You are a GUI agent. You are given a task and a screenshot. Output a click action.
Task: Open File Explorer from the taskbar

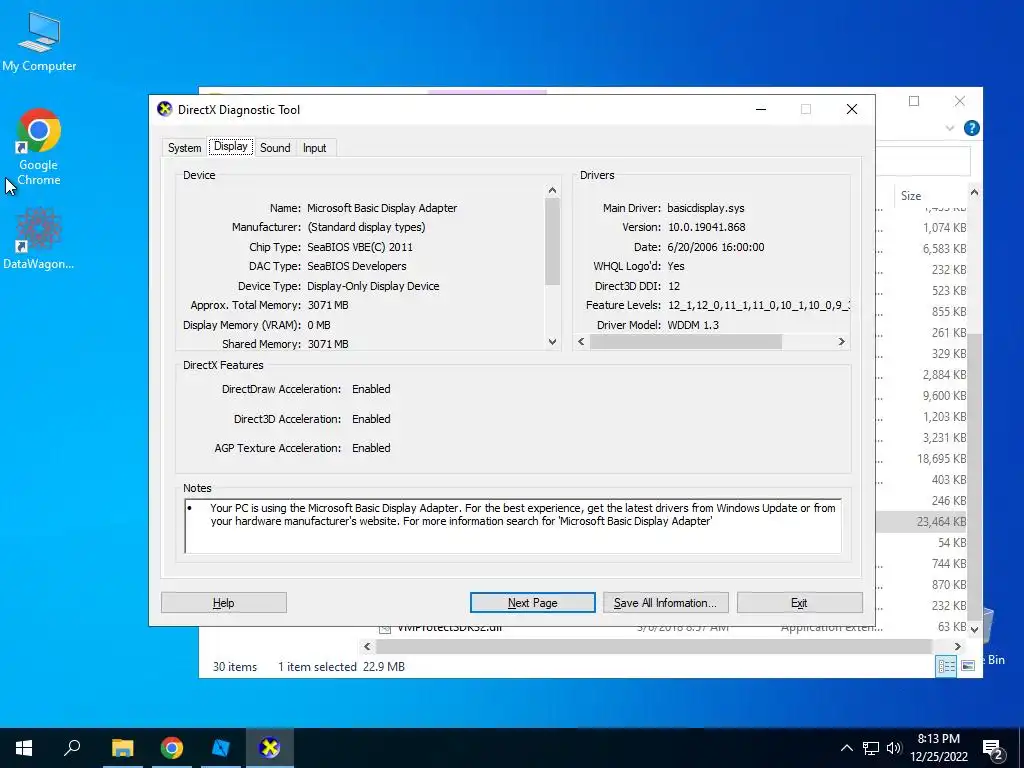[122, 748]
